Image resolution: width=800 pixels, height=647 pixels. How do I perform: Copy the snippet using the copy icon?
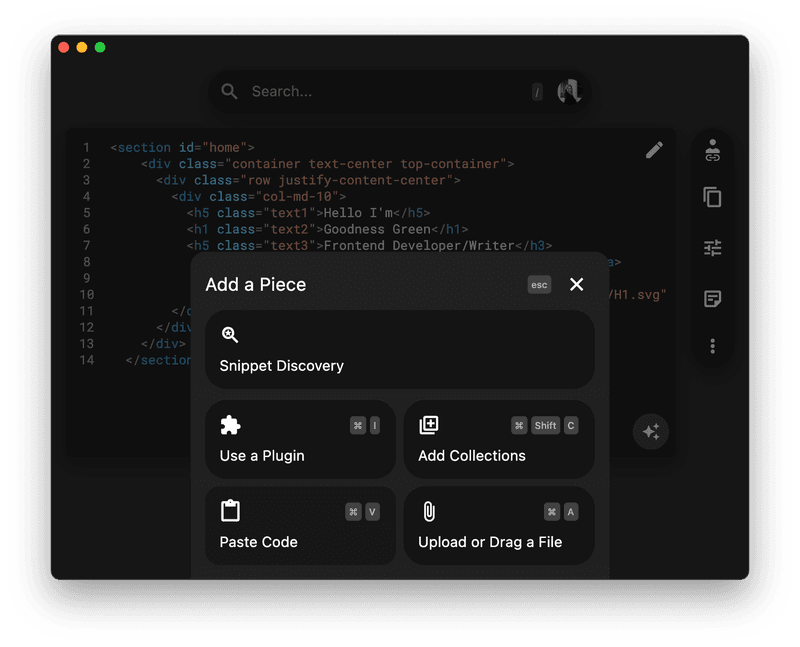point(713,199)
